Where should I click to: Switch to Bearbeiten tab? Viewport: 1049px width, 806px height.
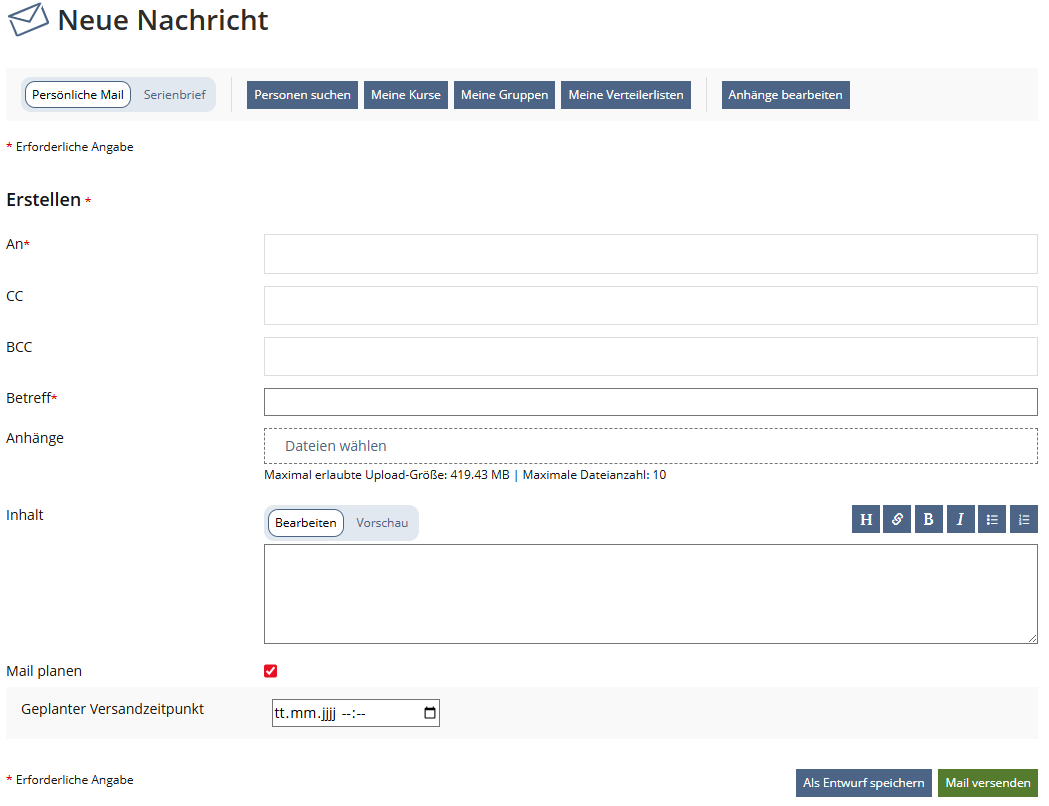tap(306, 523)
